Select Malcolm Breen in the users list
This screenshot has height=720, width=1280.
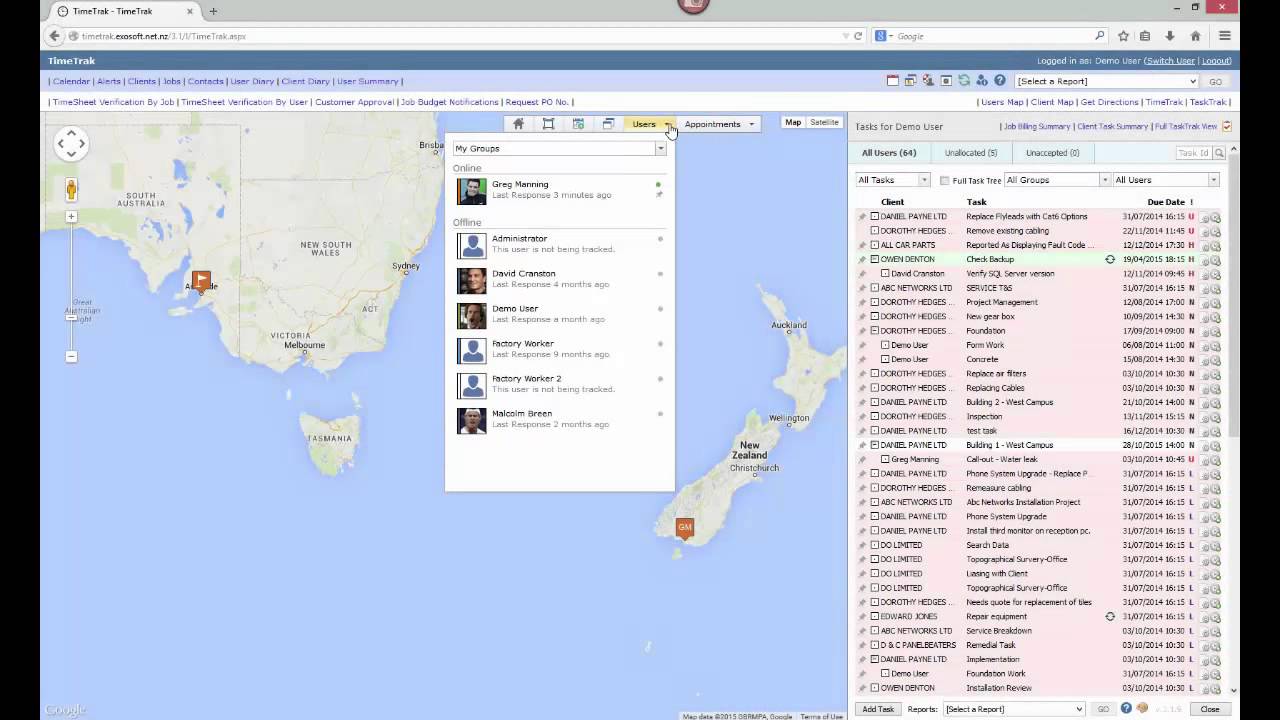[559, 419]
